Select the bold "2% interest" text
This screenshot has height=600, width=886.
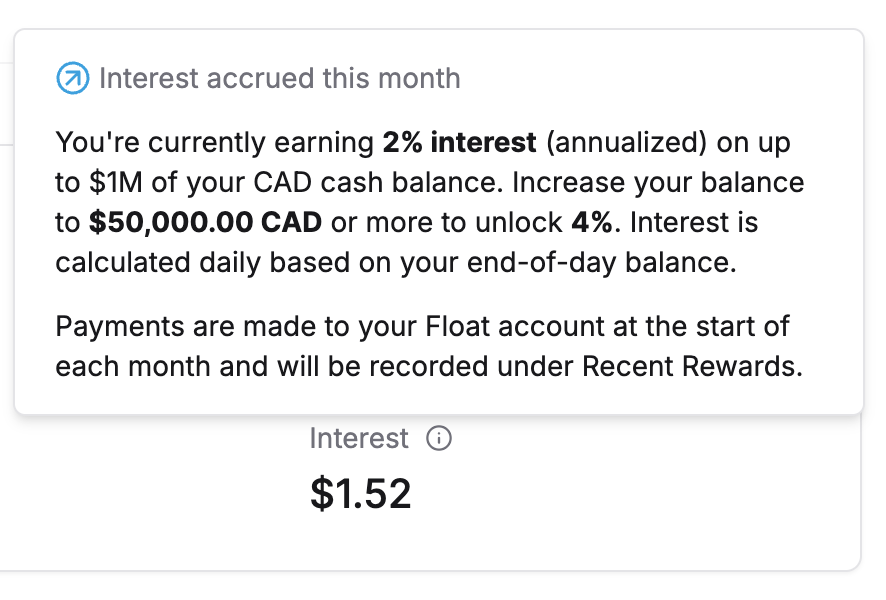pyautogui.click(x=459, y=143)
